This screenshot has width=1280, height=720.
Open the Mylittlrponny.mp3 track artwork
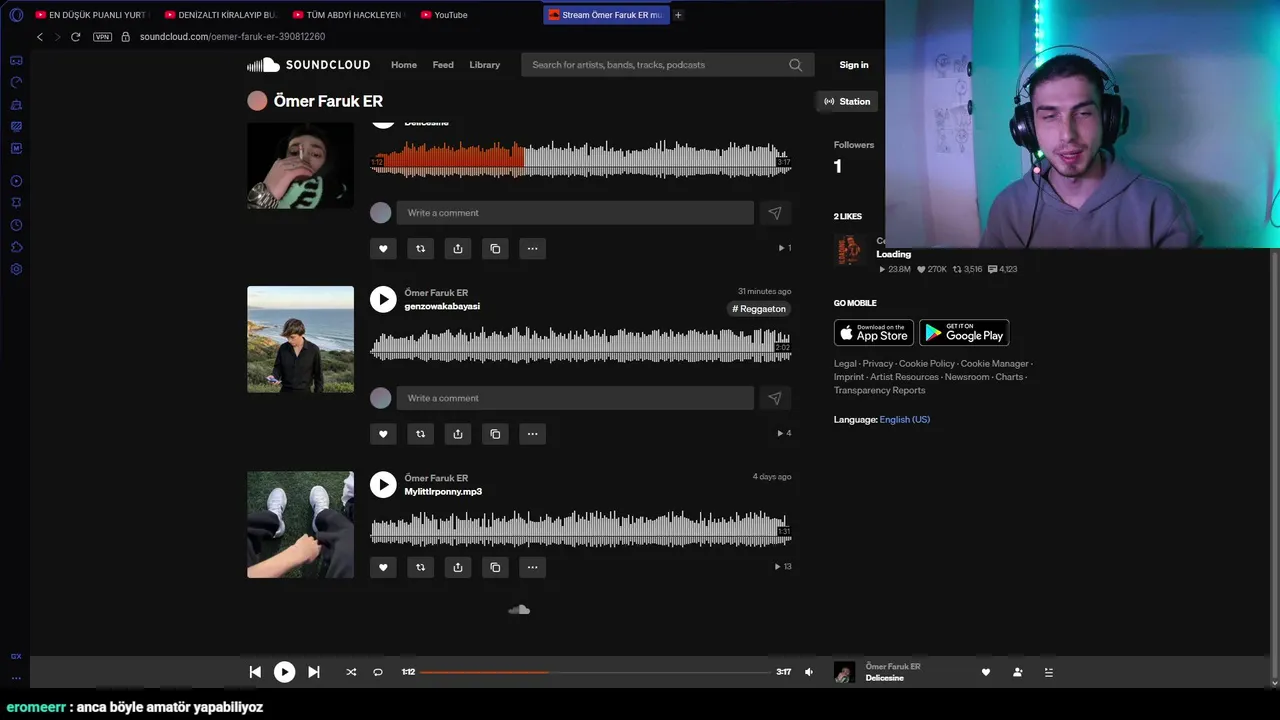tap(300, 525)
